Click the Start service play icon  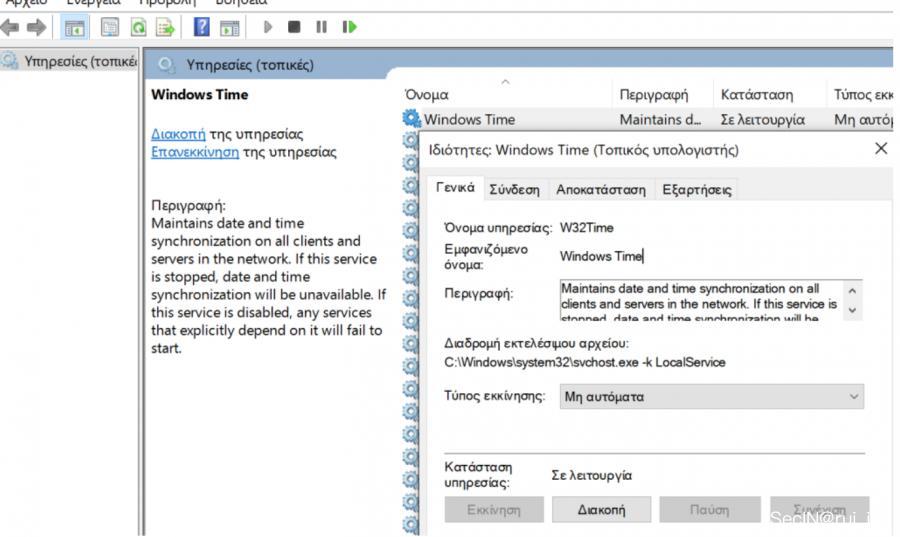pos(267,27)
